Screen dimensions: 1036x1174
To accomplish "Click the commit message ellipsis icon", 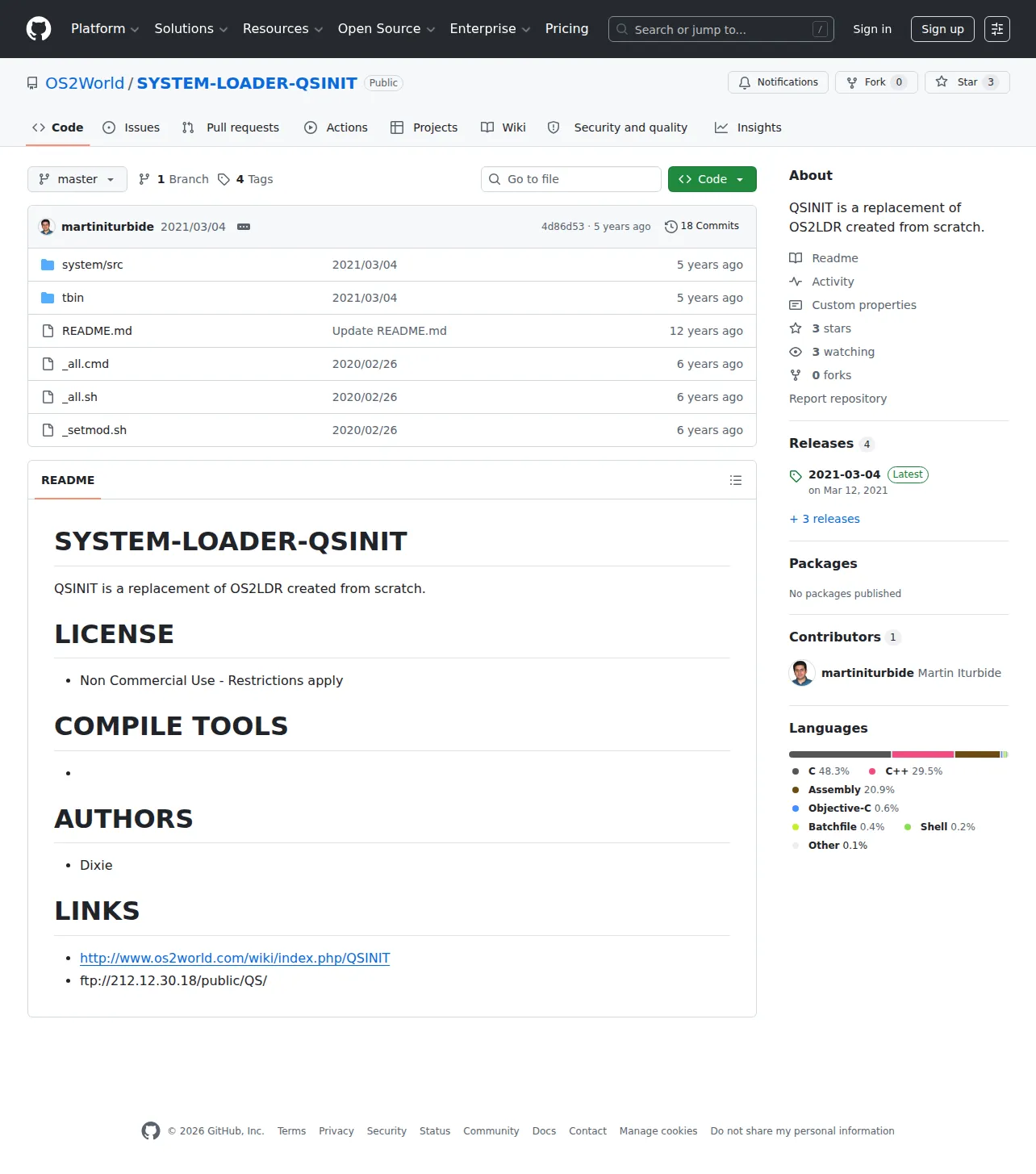I will point(244,227).
